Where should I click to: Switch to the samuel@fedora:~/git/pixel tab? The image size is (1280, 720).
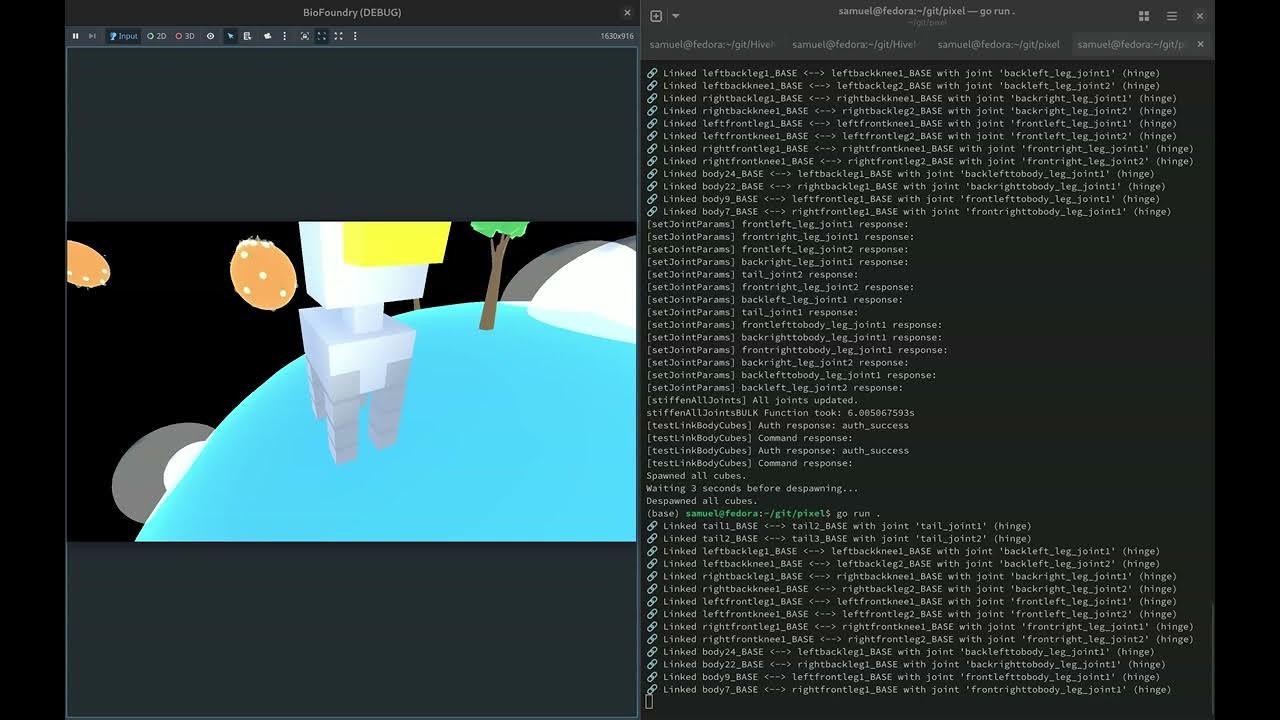(1000, 44)
